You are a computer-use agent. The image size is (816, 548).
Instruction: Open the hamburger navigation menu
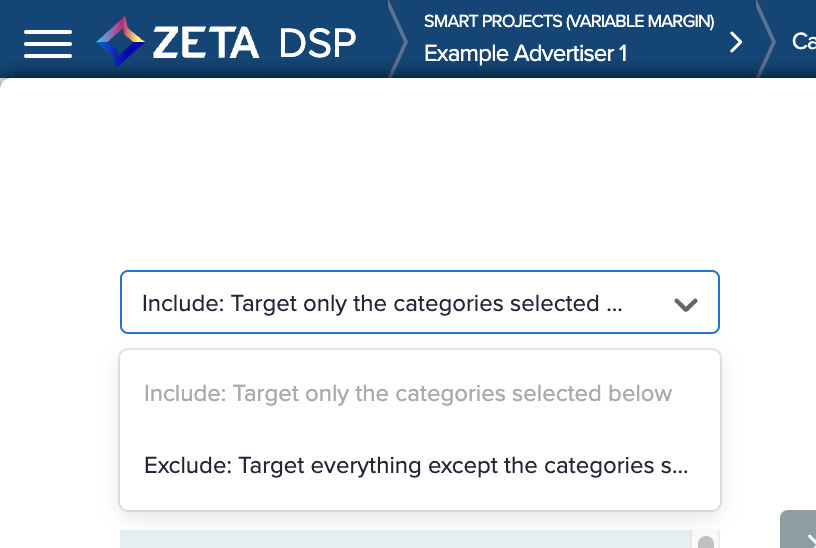coord(48,42)
